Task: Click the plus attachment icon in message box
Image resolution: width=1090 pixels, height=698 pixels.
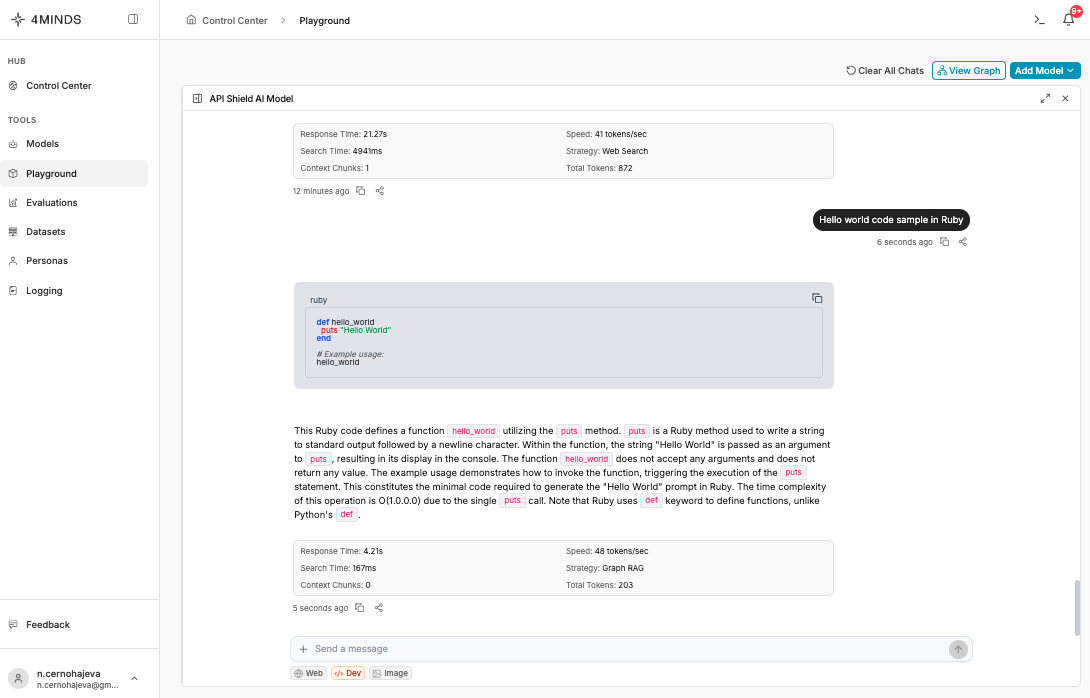Action: pyautogui.click(x=303, y=649)
